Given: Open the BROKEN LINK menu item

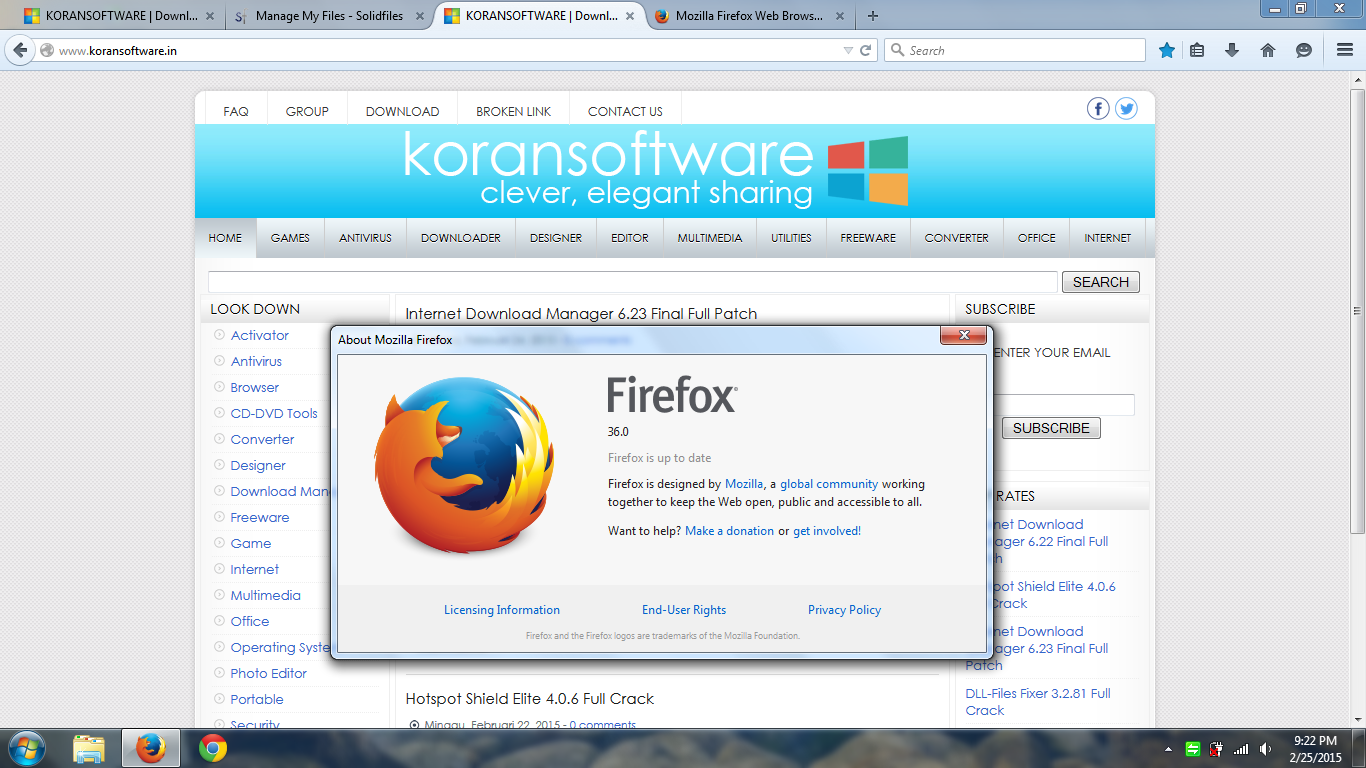Looking at the screenshot, I should point(514,111).
